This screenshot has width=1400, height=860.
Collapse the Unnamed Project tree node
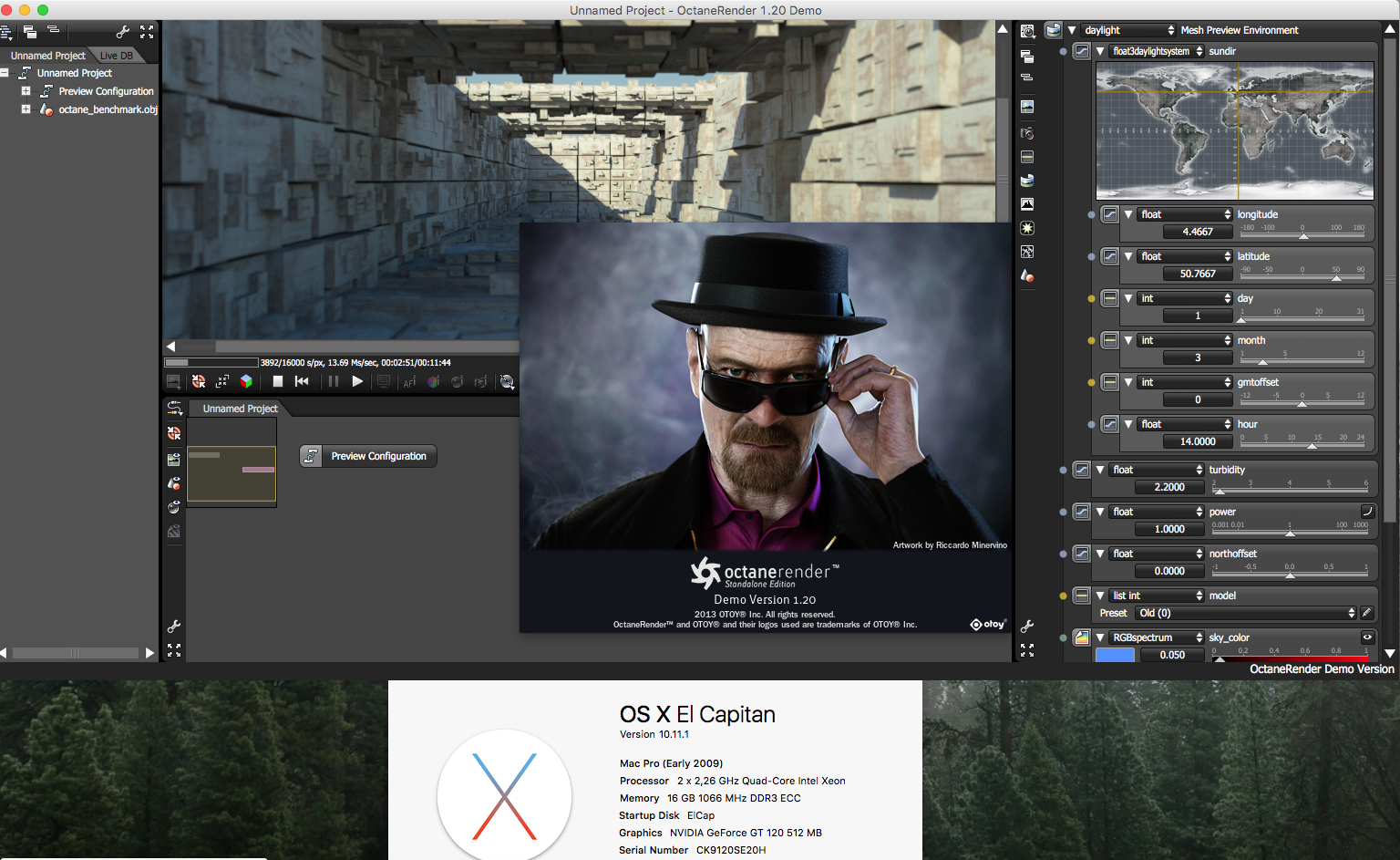pos(5,73)
